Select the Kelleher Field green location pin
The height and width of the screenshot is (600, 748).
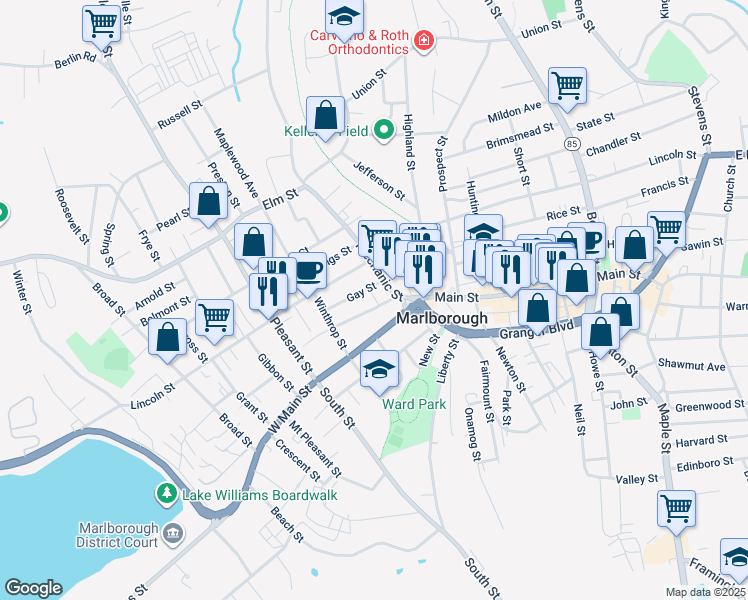click(384, 130)
